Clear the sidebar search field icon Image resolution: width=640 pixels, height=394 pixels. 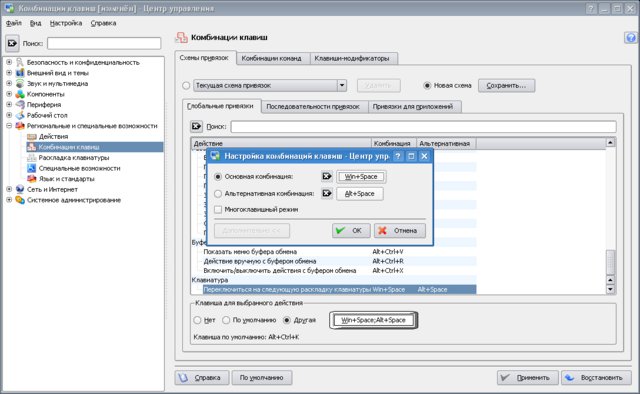tap(12, 43)
